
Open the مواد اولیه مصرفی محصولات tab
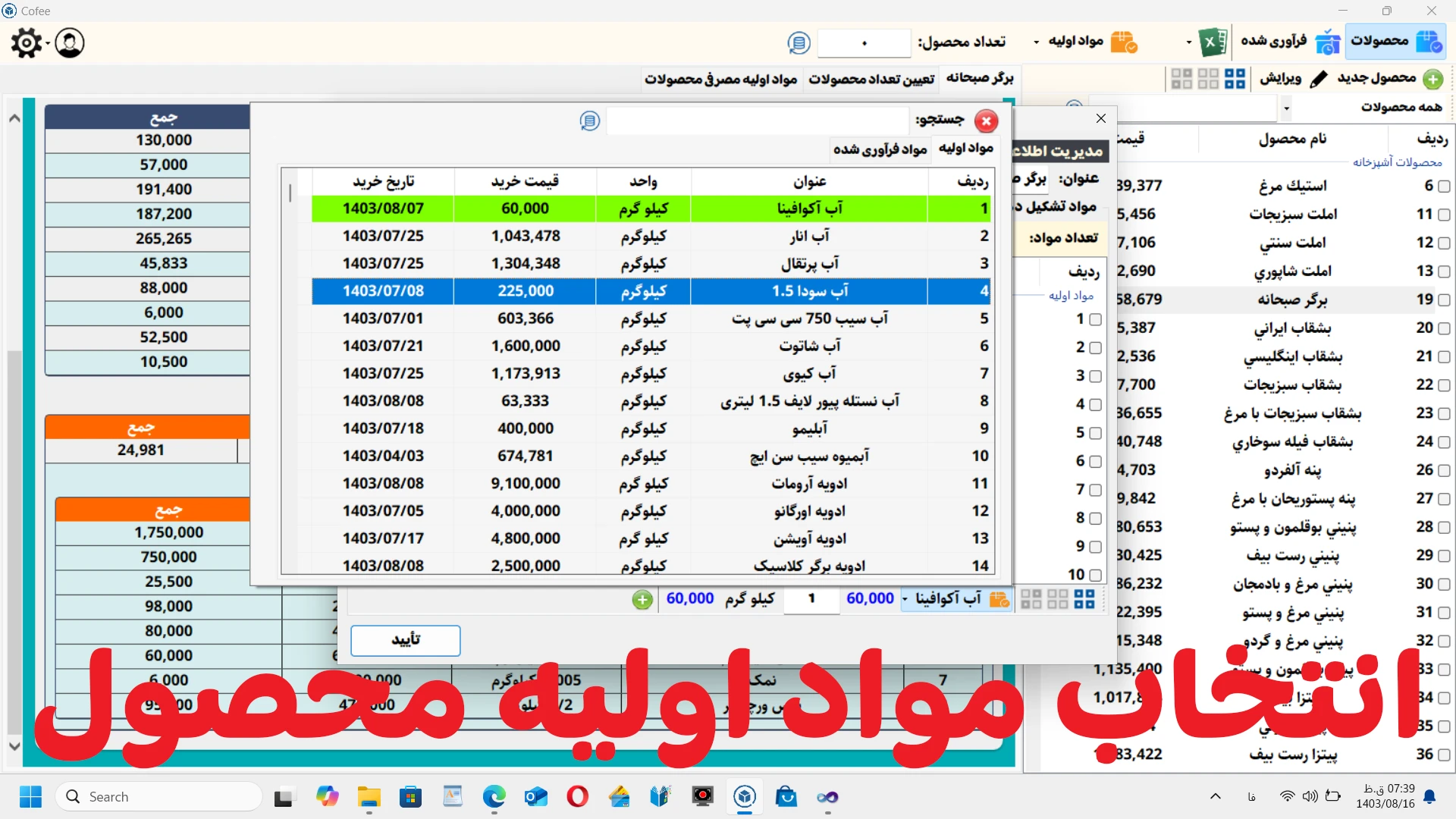tap(720, 79)
